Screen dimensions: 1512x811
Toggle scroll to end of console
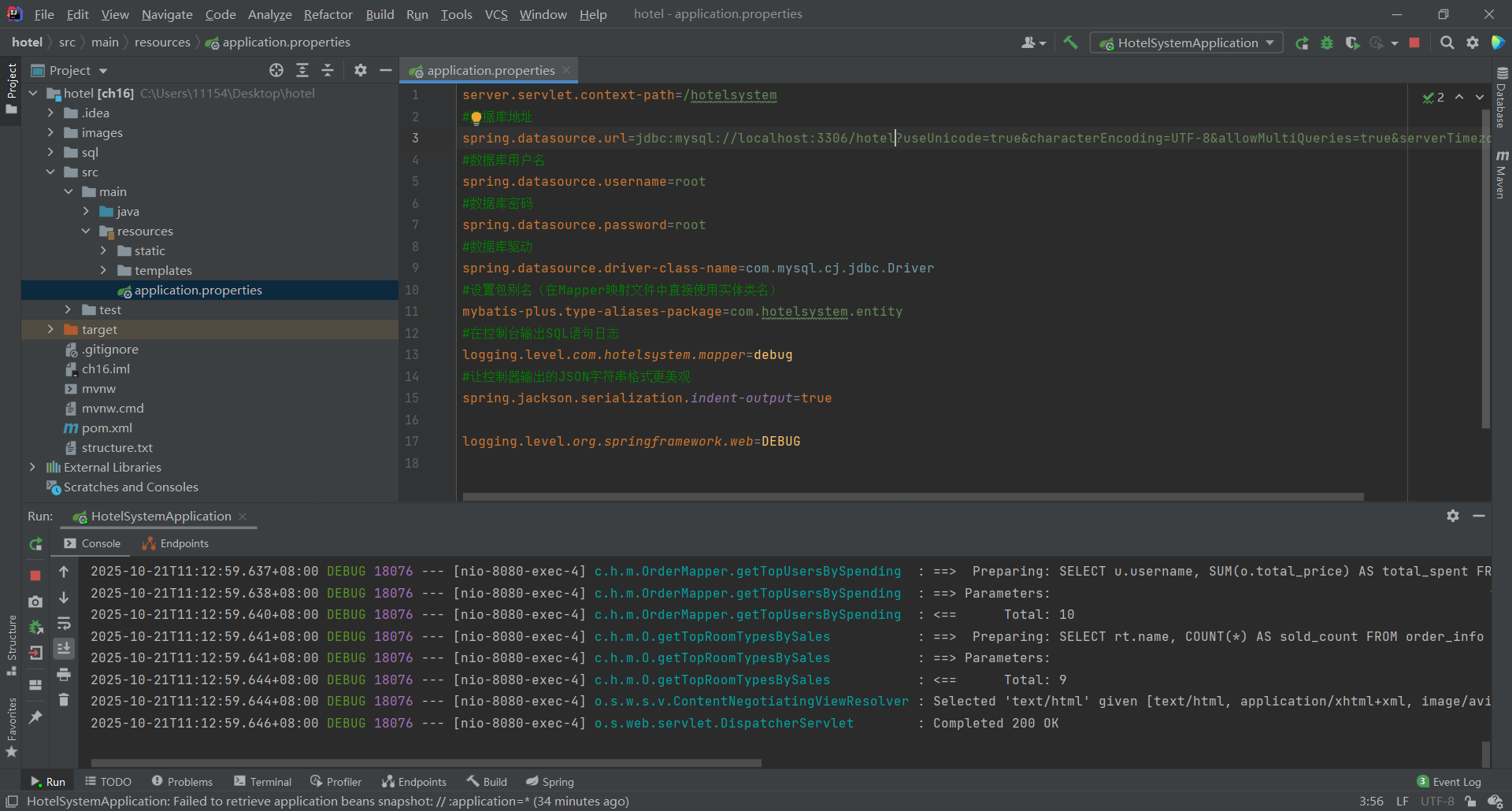[64, 648]
